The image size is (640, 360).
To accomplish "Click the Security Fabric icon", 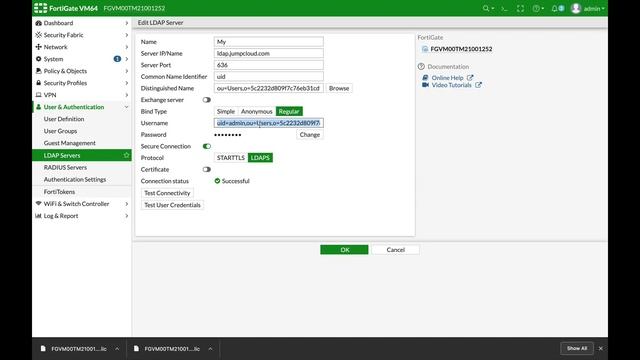I will [38, 35].
